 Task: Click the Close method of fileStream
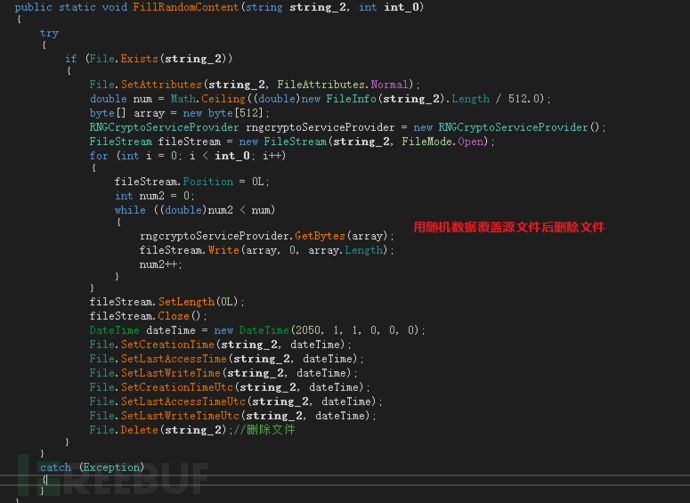(x=173, y=316)
